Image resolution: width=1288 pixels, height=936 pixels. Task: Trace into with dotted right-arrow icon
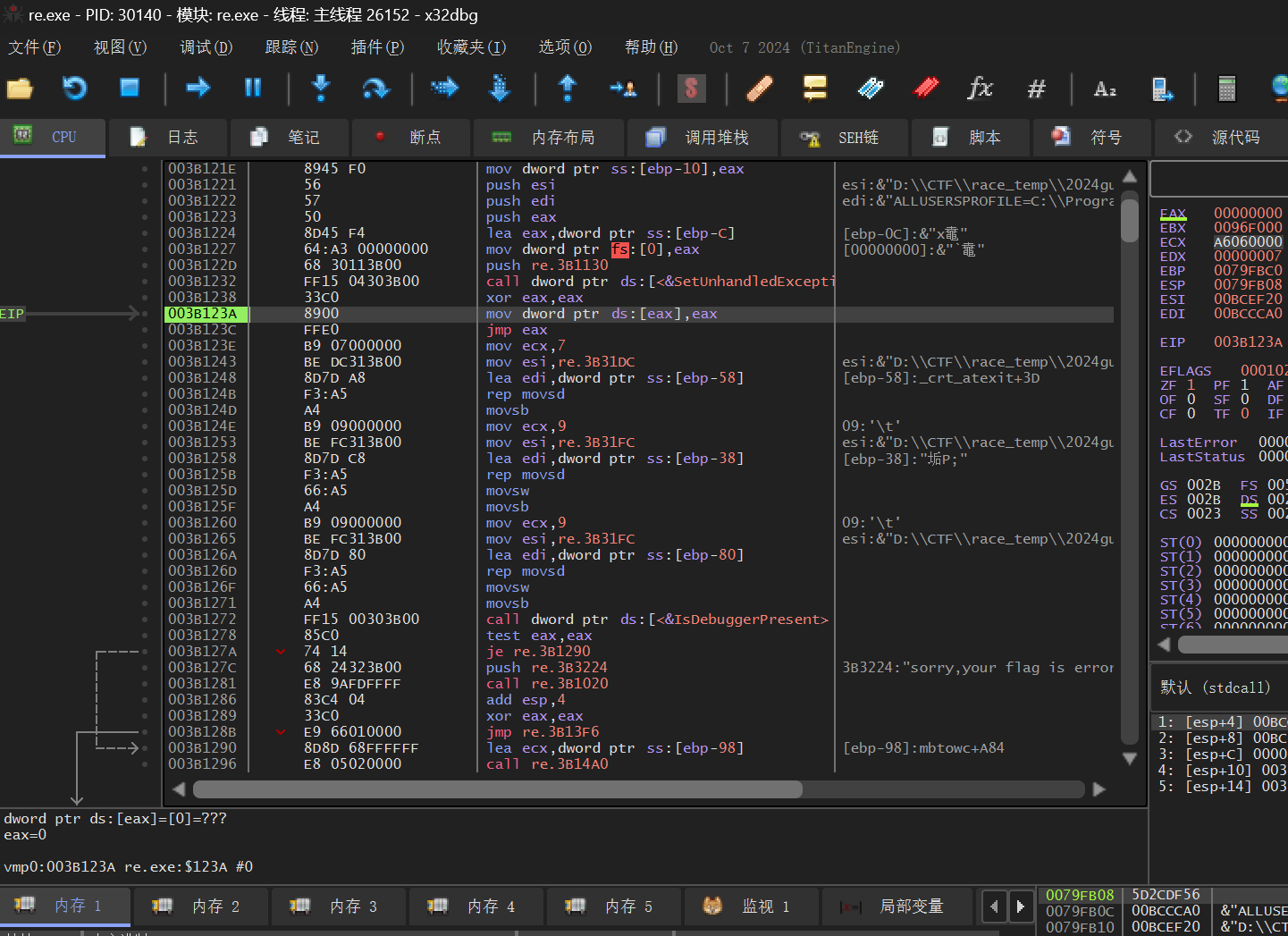point(444,88)
